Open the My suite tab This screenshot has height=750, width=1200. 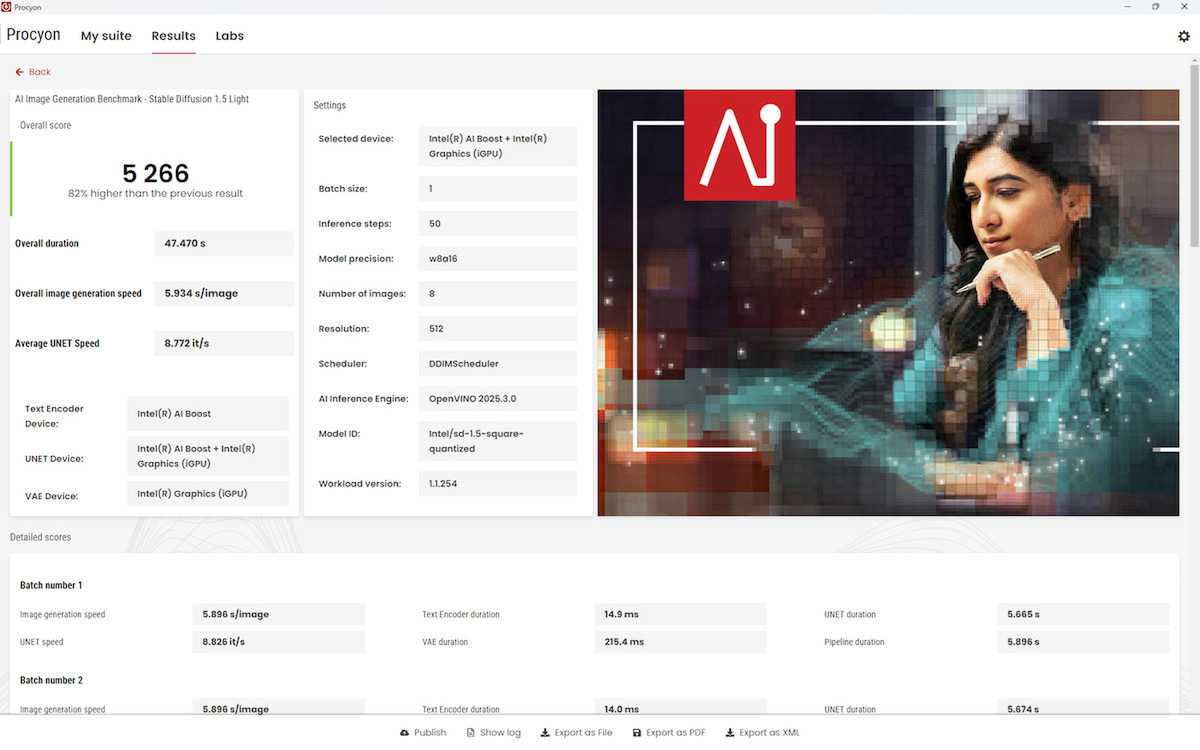click(x=106, y=36)
